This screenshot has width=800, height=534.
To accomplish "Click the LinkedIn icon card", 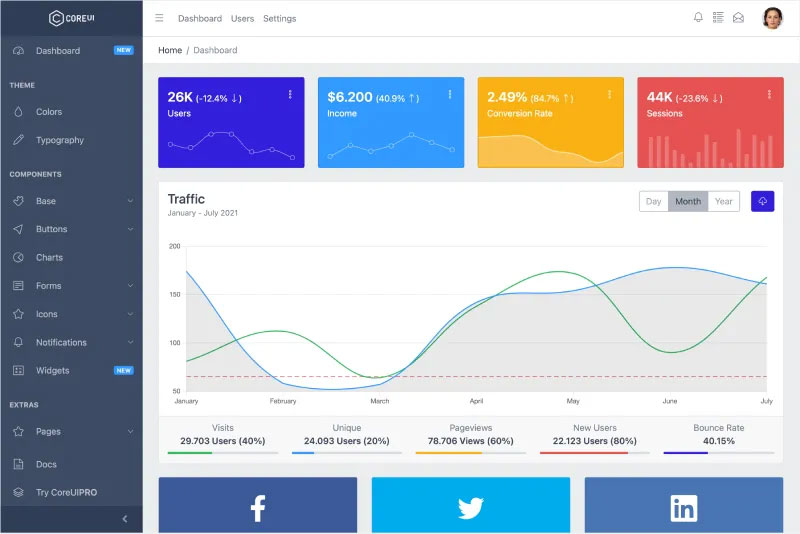I will click(684, 508).
